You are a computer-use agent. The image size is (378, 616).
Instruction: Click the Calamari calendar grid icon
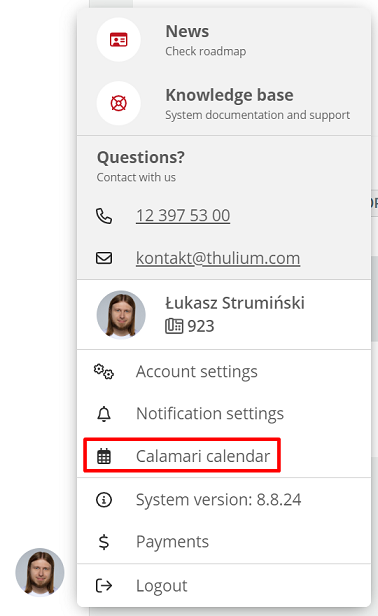[104, 456]
